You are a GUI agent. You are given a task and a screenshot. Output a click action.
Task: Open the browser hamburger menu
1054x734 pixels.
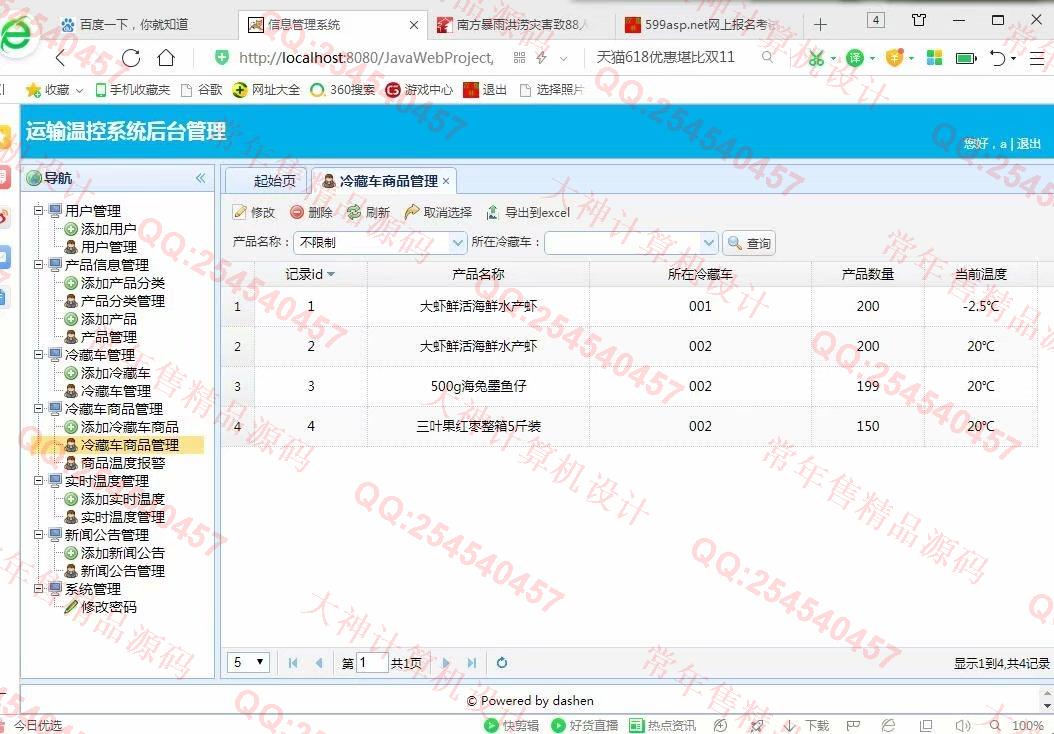[x=1037, y=58]
